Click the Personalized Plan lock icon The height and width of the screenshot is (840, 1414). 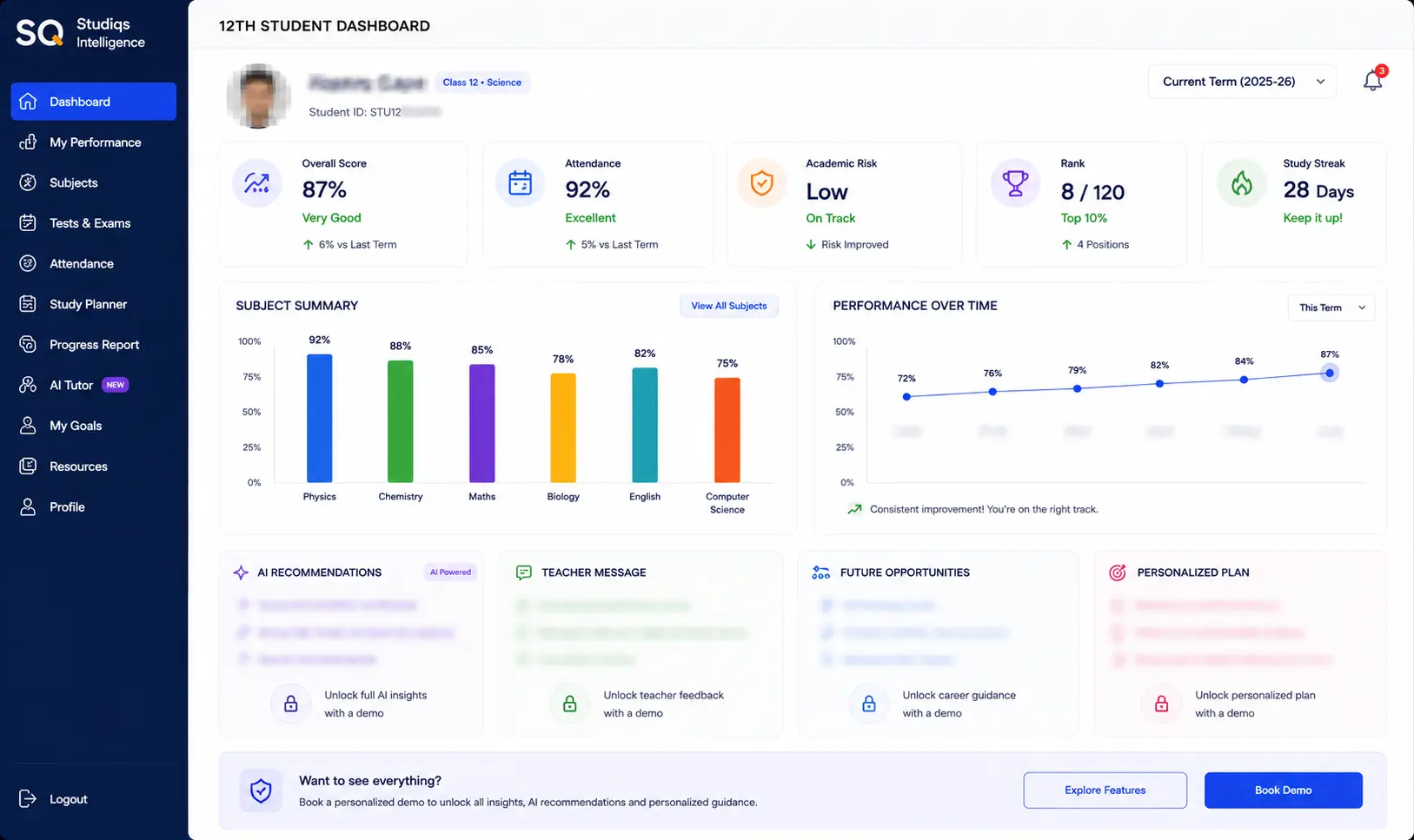[x=1161, y=704]
